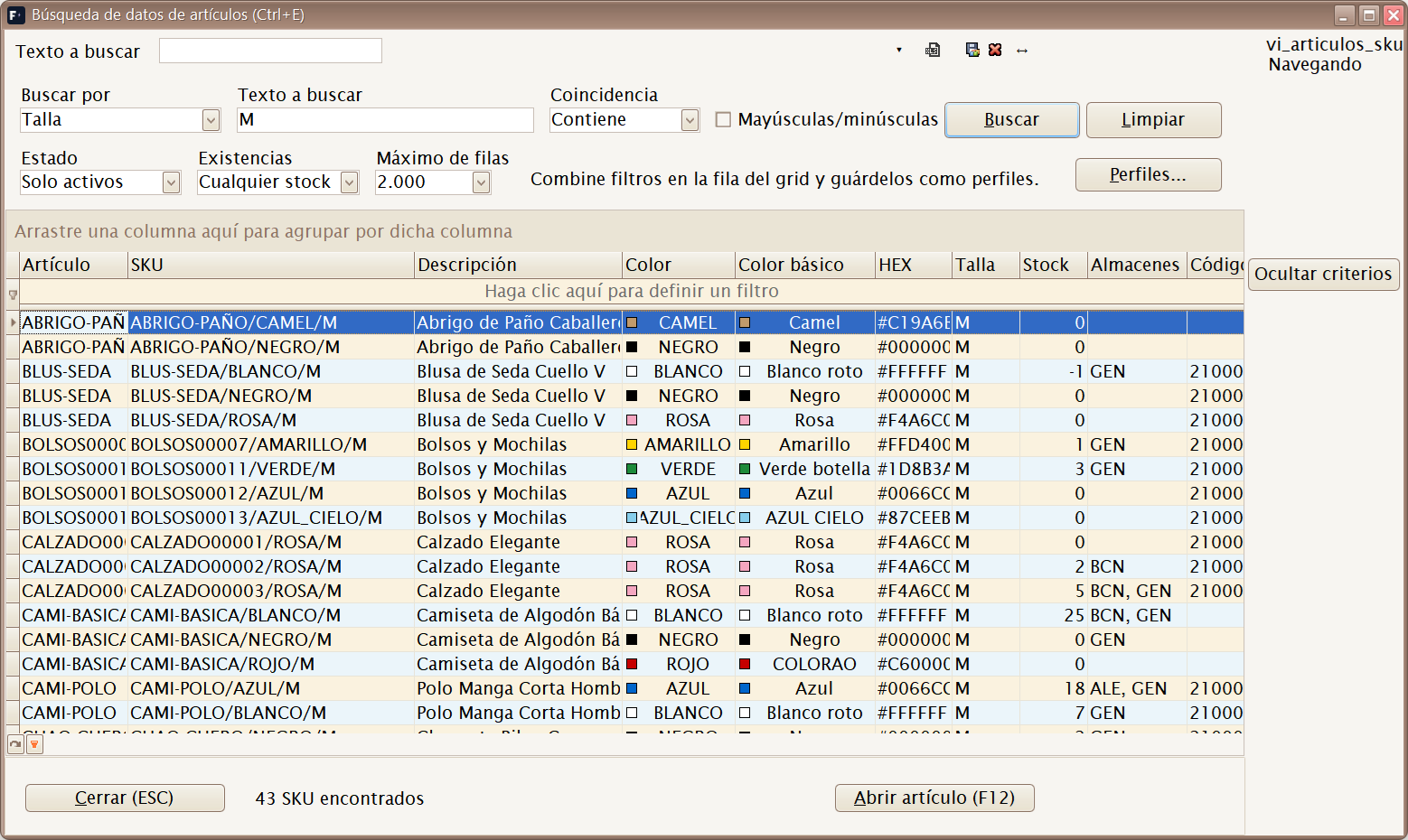Click the Texto a buscar field containing M
Screen dimensions: 1408x840
tap(385, 120)
